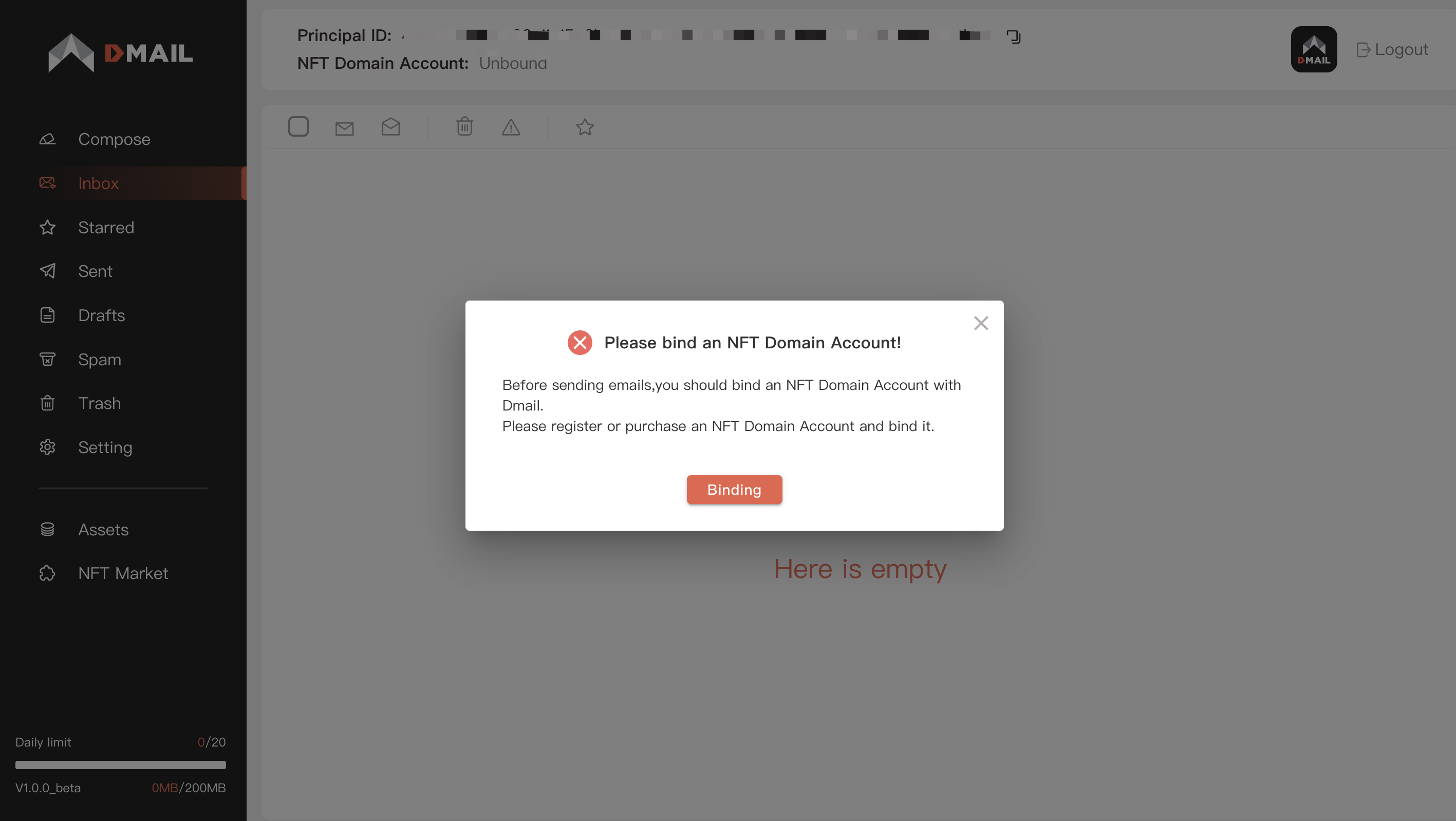Image resolution: width=1456 pixels, height=821 pixels.
Task: Select the Inbox folder
Action: tap(123, 183)
